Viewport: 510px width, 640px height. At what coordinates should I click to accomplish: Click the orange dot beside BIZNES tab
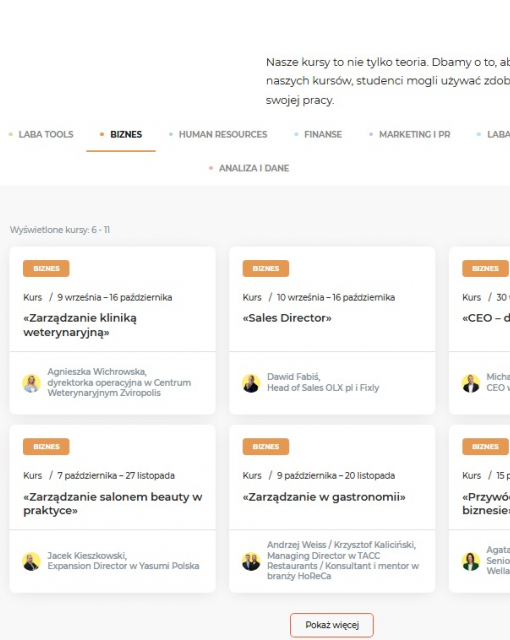[102, 134]
